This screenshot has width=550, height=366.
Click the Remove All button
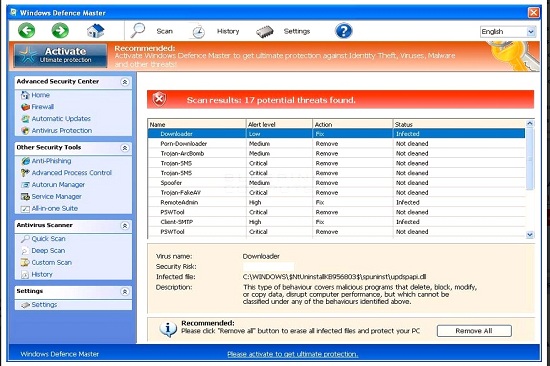click(474, 331)
